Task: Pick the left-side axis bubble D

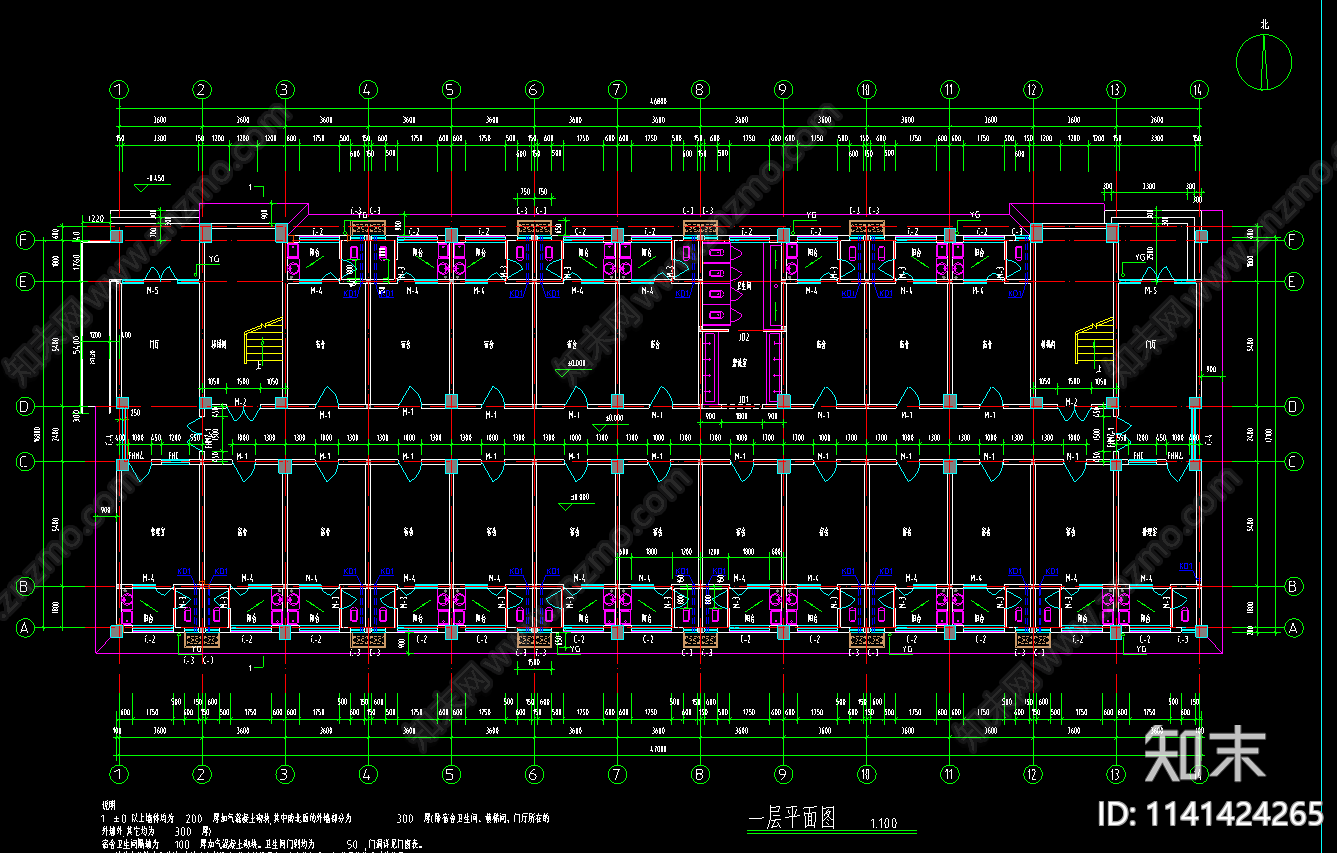Action: click(23, 407)
